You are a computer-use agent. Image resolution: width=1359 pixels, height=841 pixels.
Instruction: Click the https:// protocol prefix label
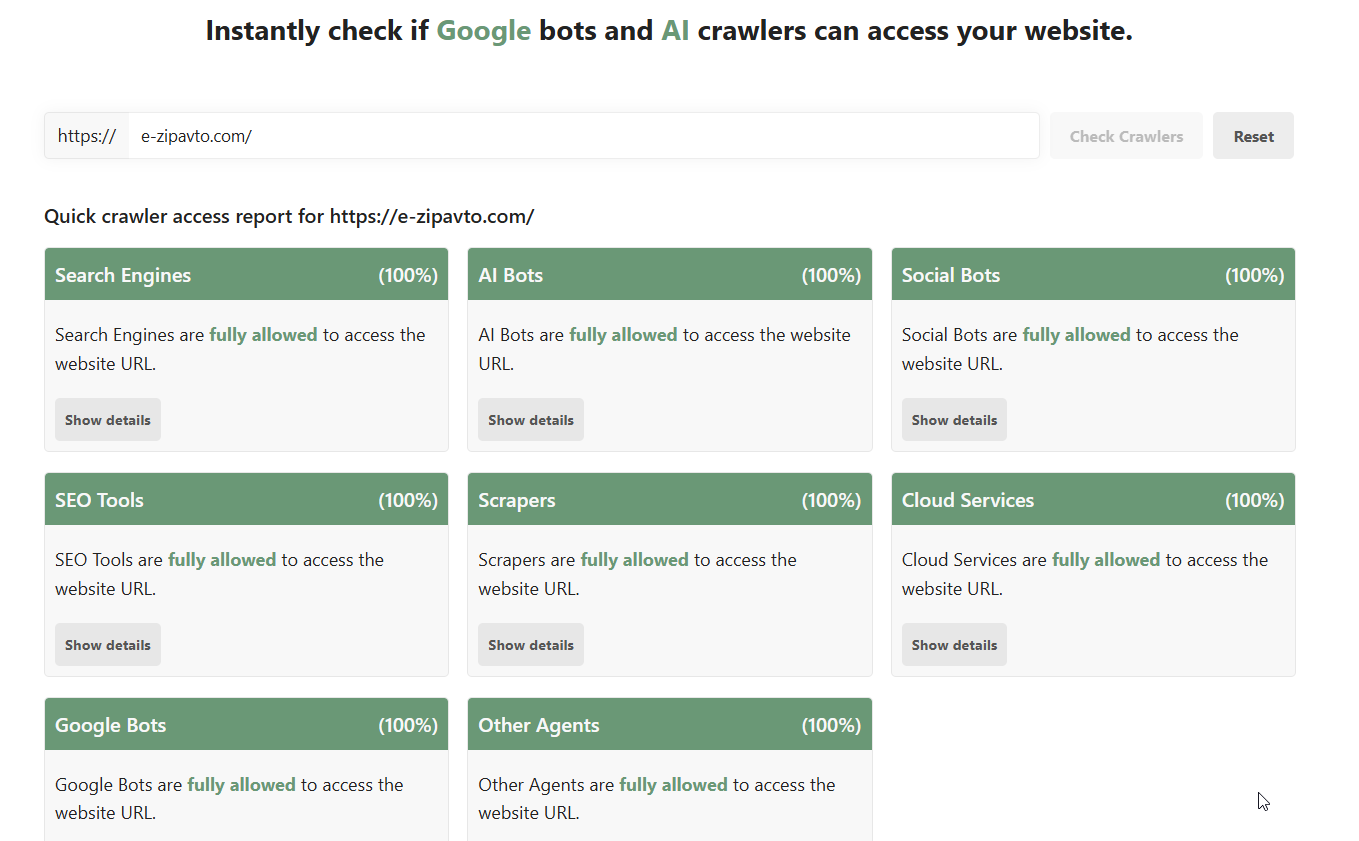87,136
